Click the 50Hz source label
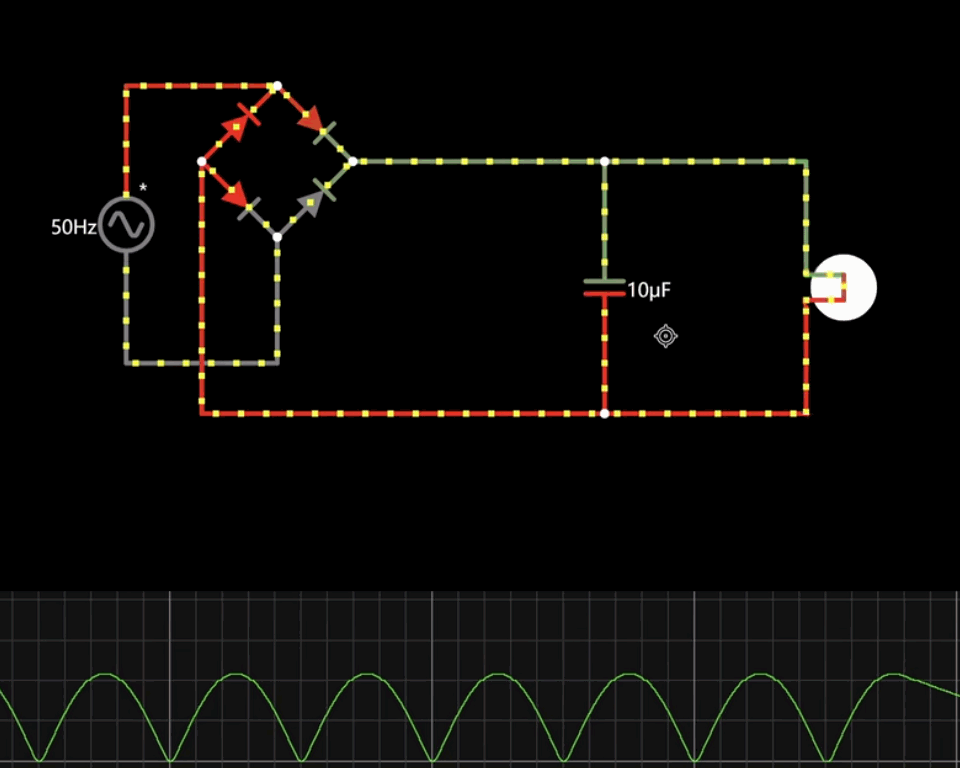The width and height of the screenshot is (960, 768). tap(73, 227)
